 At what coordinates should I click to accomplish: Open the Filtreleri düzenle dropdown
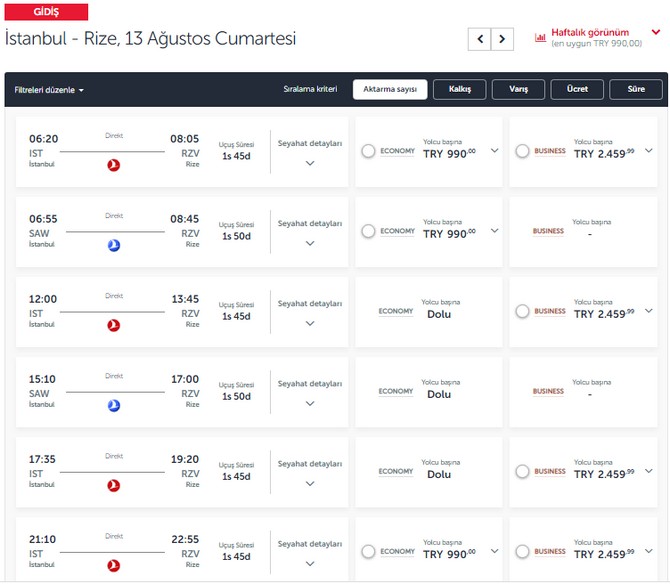(49, 90)
